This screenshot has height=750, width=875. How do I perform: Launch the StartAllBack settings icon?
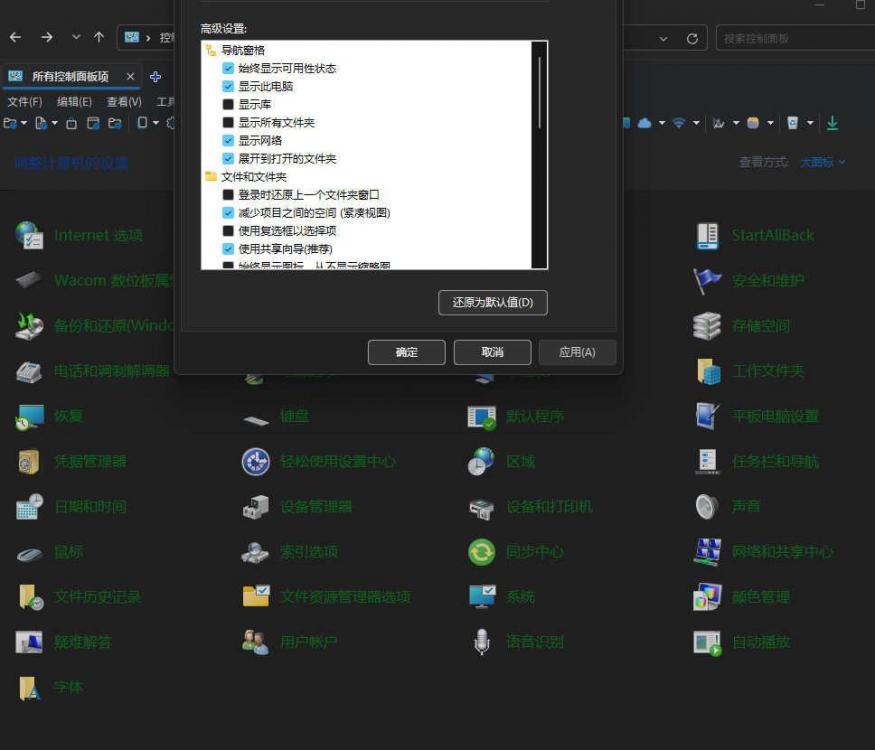[708, 235]
